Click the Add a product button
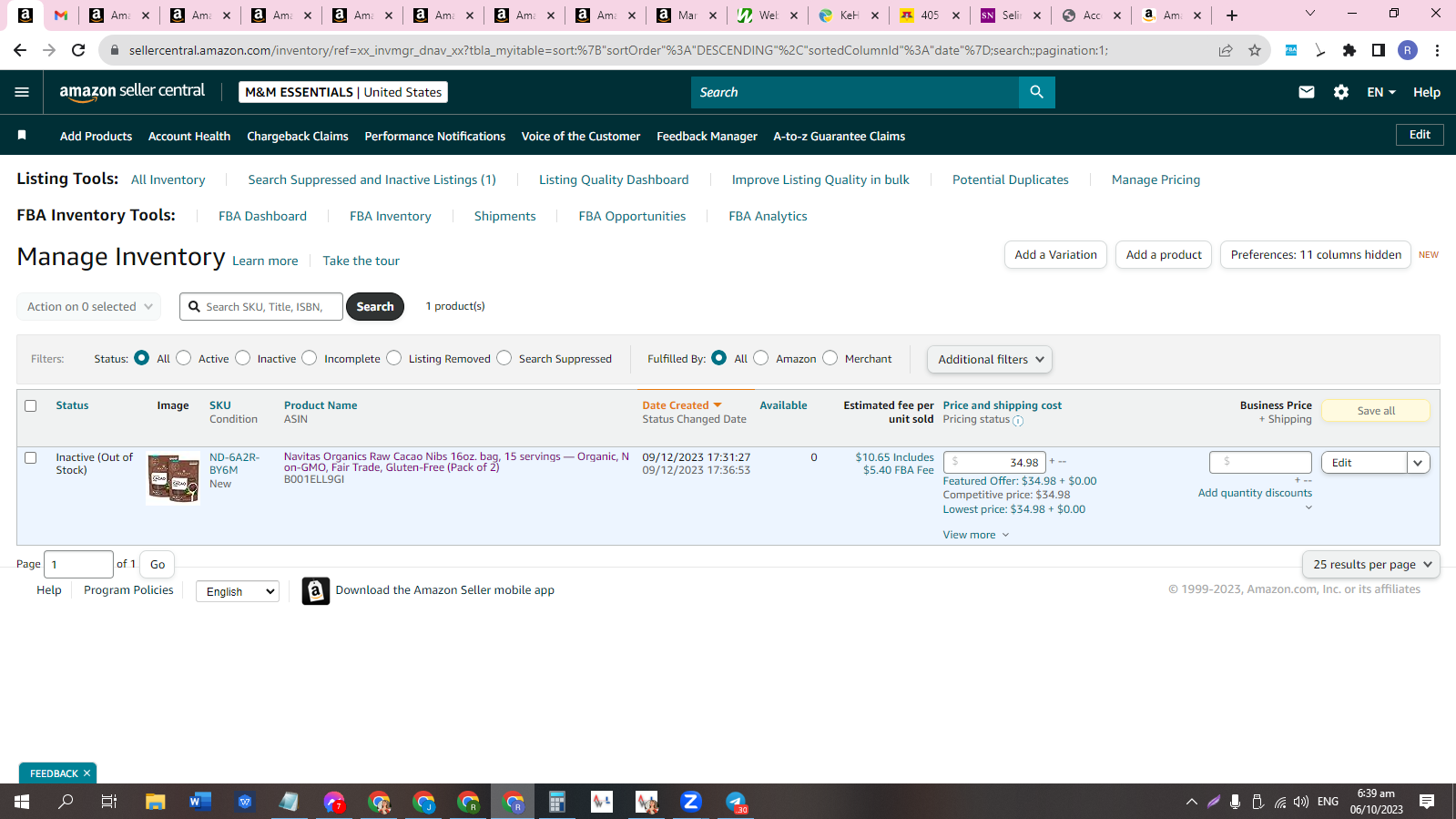 pyautogui.click(x=1164, y=255)
